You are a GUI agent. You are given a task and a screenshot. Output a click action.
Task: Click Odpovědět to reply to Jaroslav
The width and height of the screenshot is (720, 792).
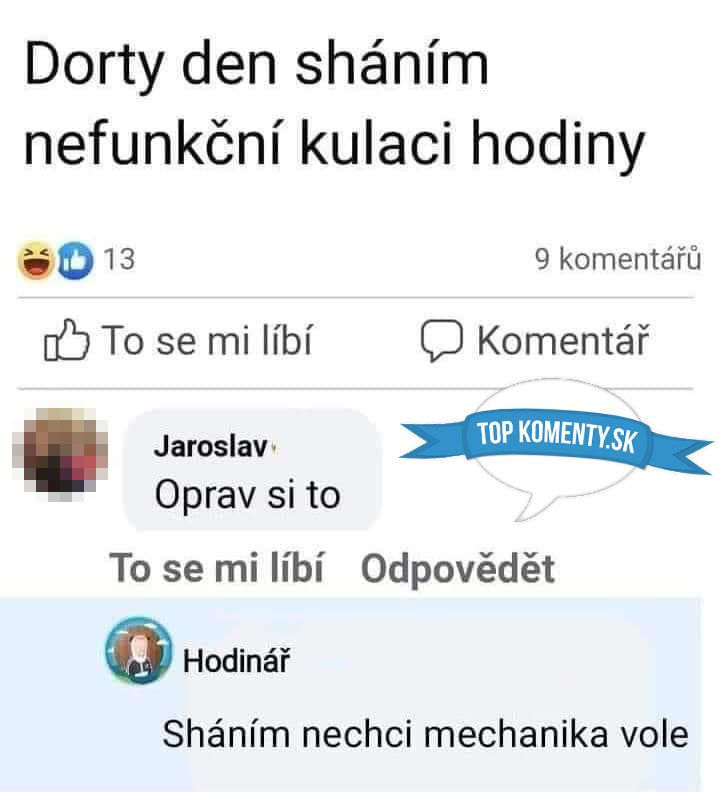pos(458,569)
